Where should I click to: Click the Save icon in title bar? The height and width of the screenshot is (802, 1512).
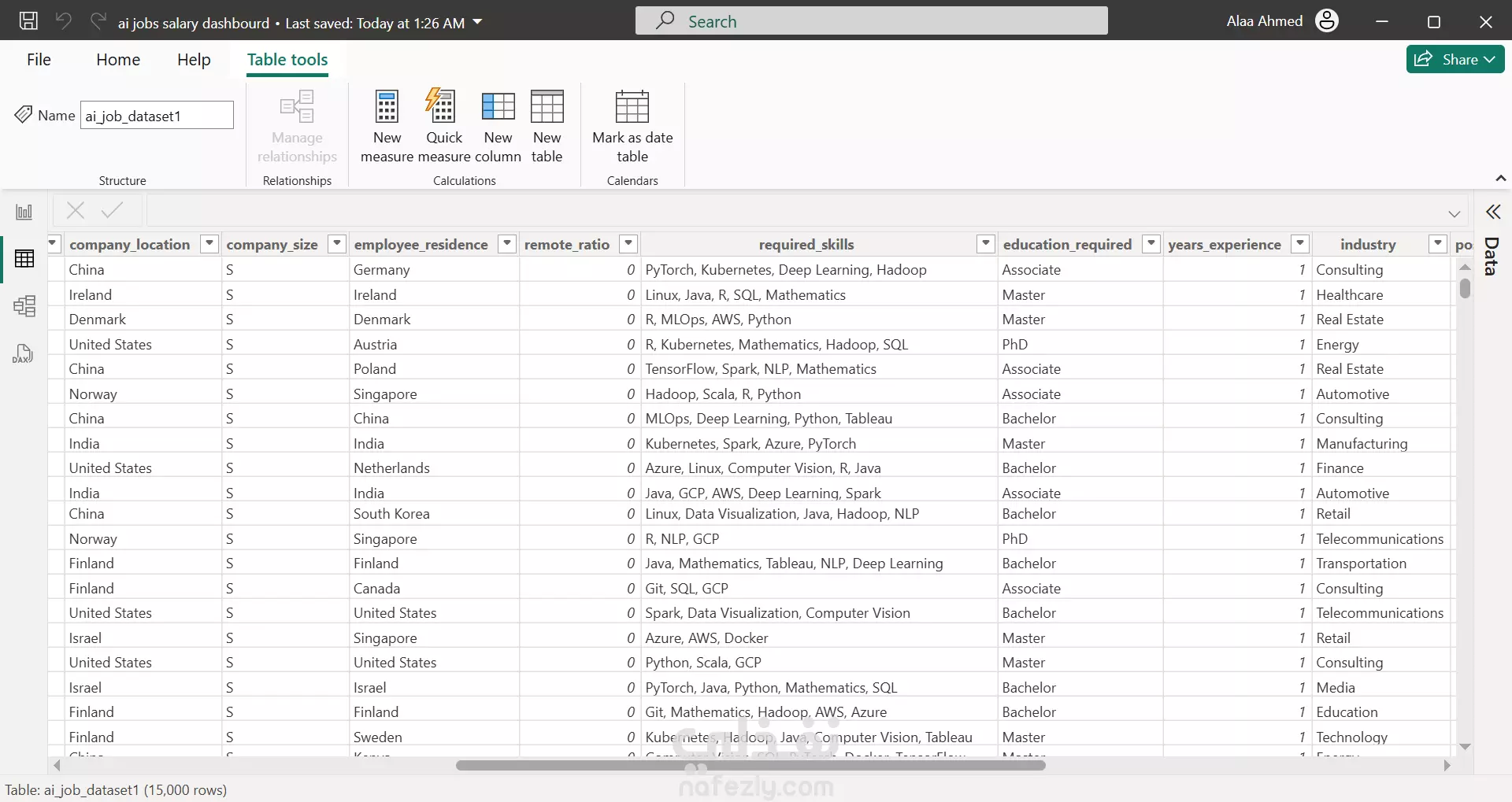tap(28, 21)
